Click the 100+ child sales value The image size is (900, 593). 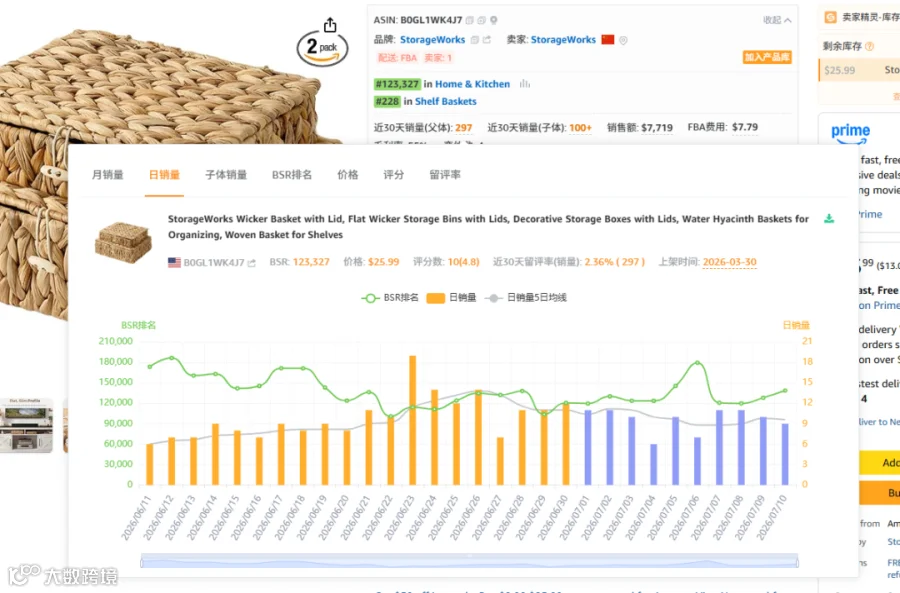tap(580, 127)
